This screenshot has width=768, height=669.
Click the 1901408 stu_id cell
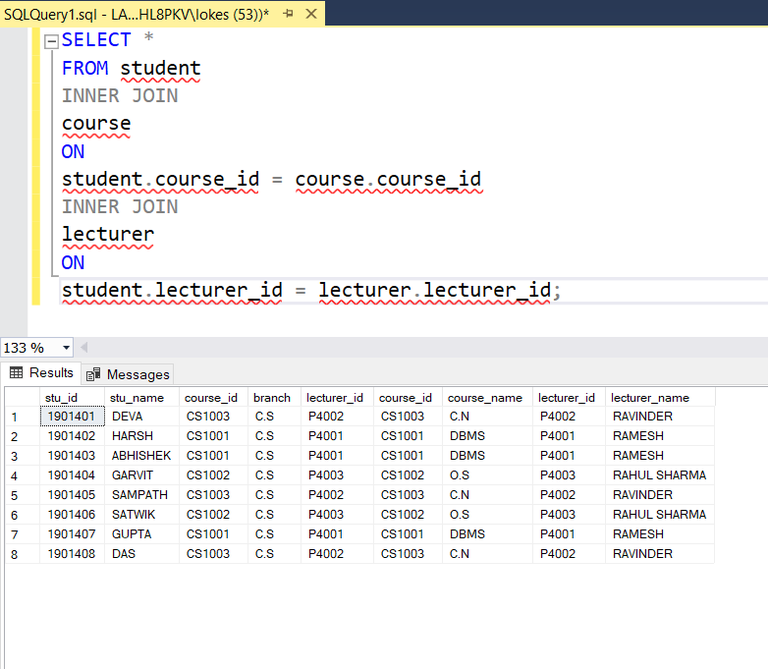72,553
